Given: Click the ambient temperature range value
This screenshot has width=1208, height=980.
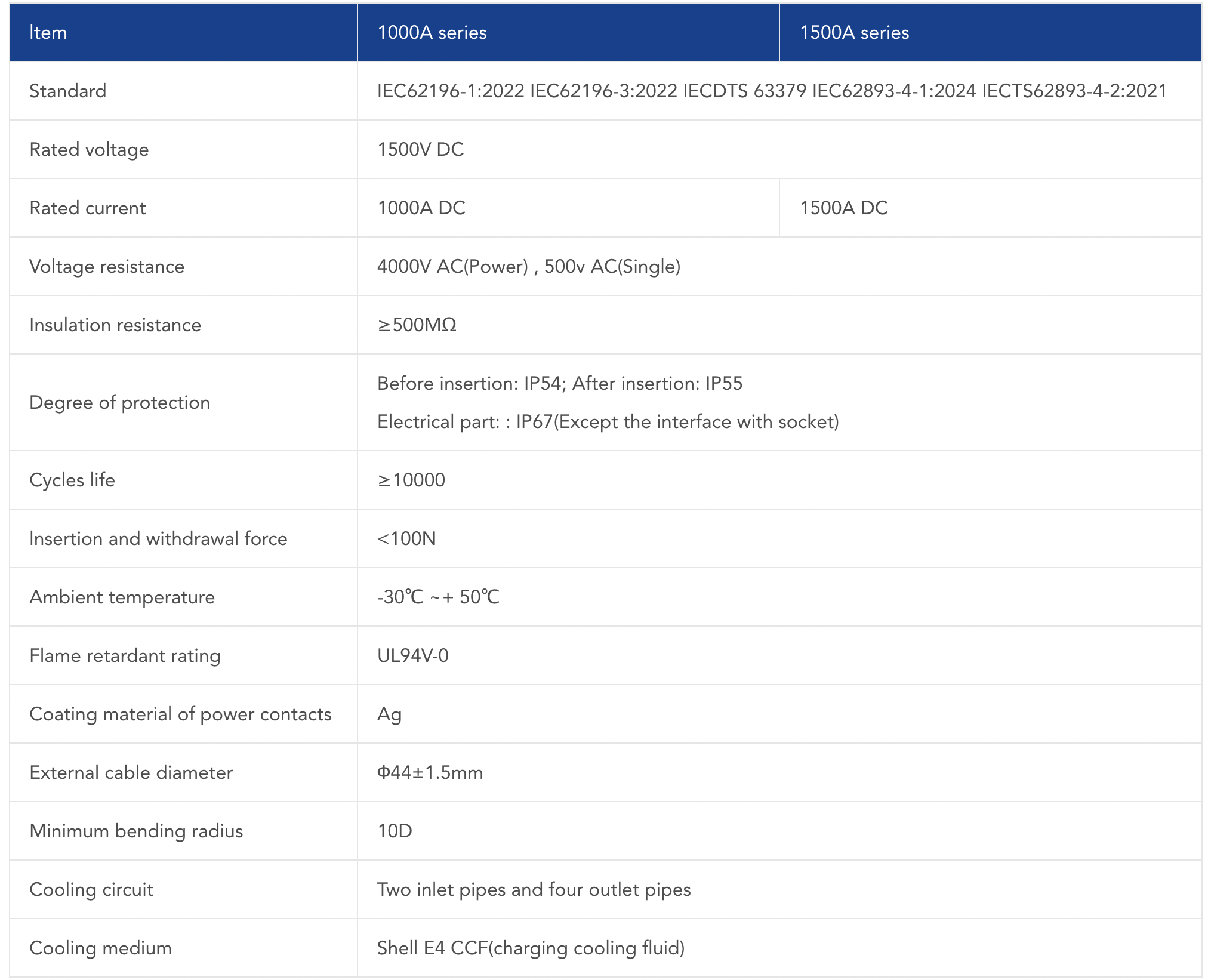Looking at the screenshot, I should click(438, 597).
